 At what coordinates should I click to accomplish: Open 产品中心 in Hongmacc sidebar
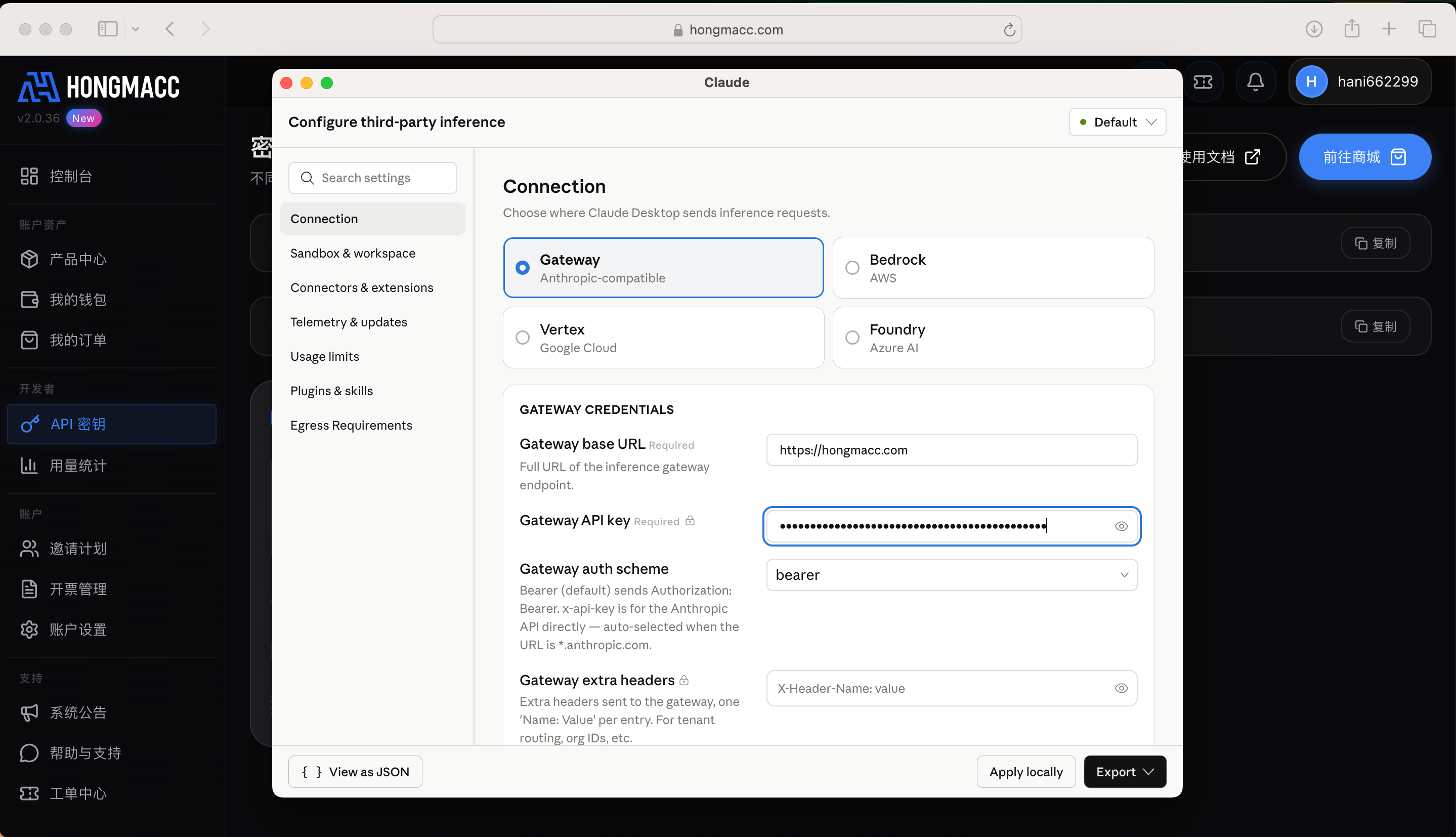pos(111,259)
